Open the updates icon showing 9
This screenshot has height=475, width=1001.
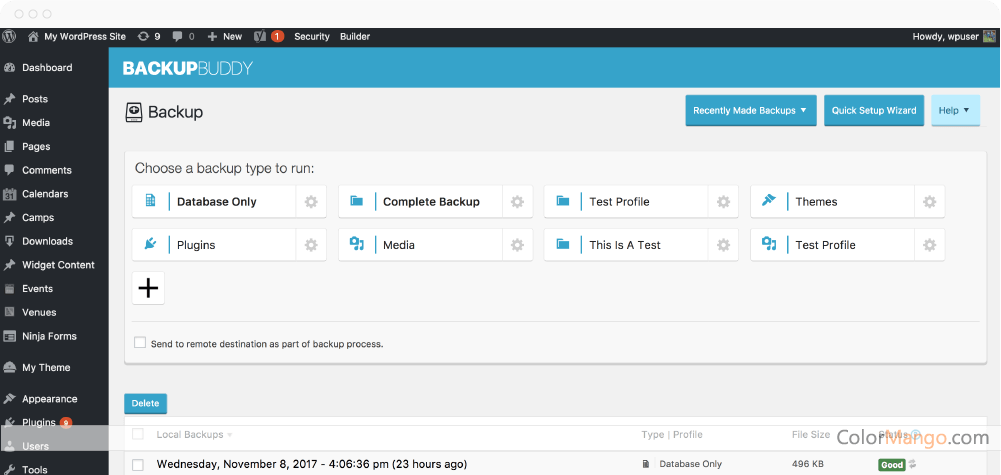(x=149, y=36)
